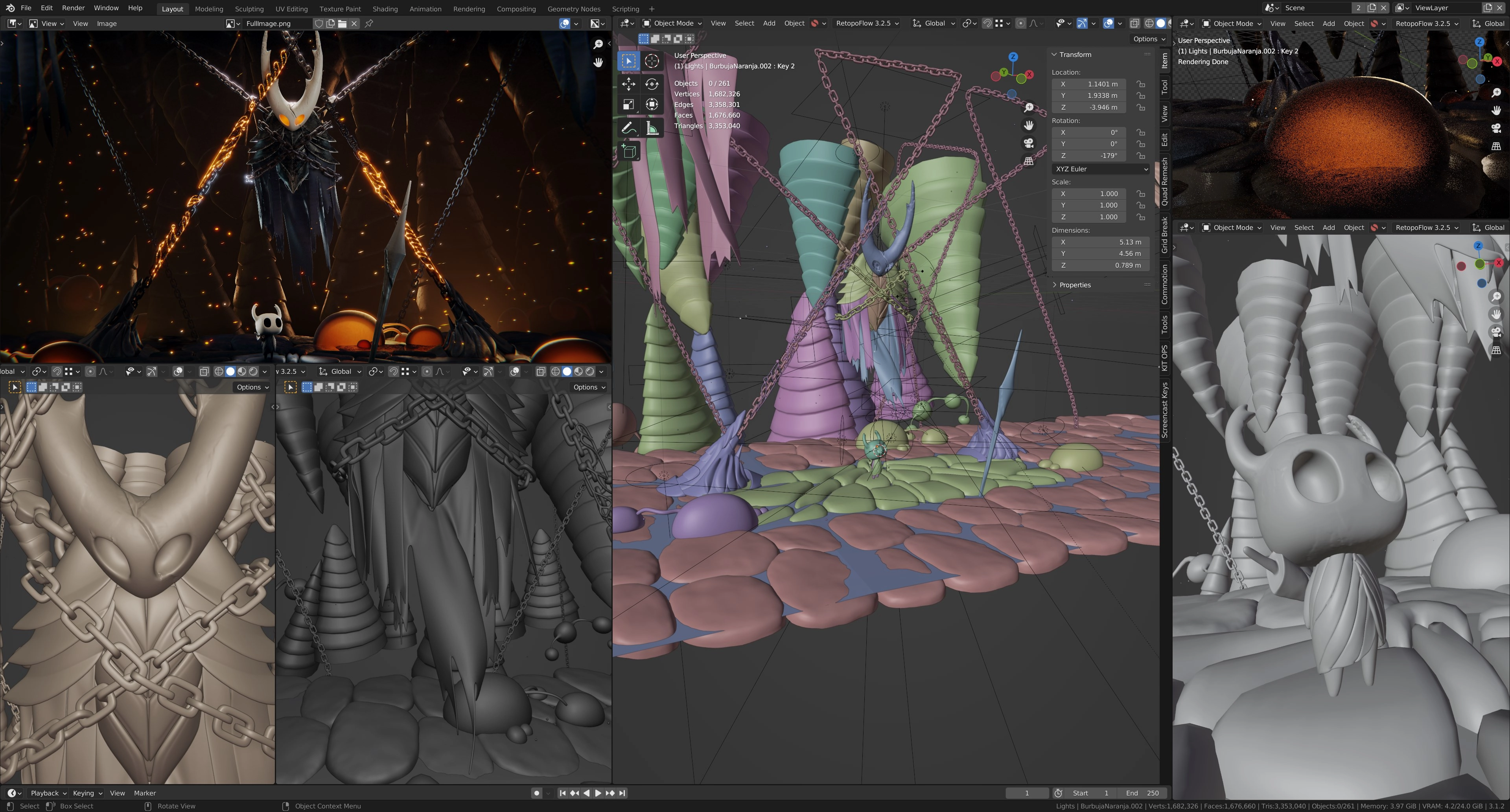1510x812 pixels.
Task: Select the Rotate tool in toolbar
Action: 651,84
